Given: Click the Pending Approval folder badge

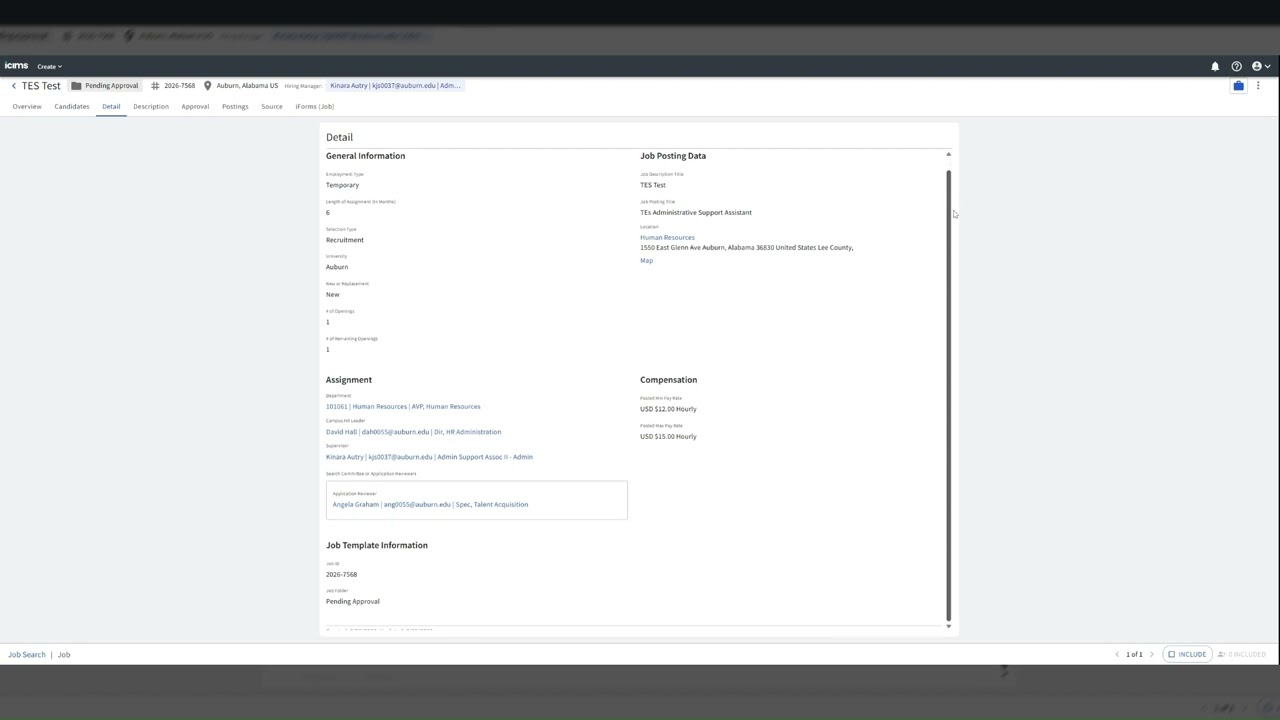Looking at the screenshot, I should click(x=104, y=86).
